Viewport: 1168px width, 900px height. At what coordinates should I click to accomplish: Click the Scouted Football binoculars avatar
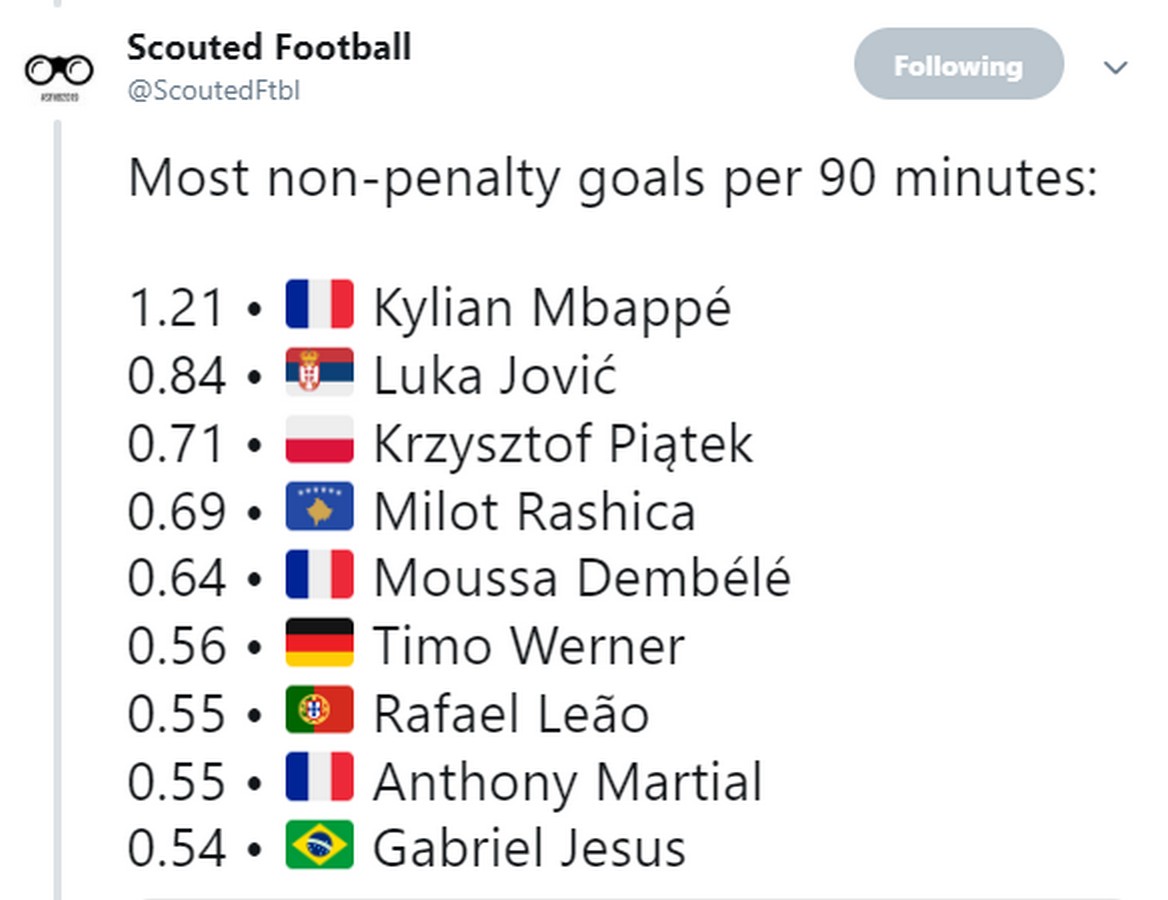(x=59, y=71)
